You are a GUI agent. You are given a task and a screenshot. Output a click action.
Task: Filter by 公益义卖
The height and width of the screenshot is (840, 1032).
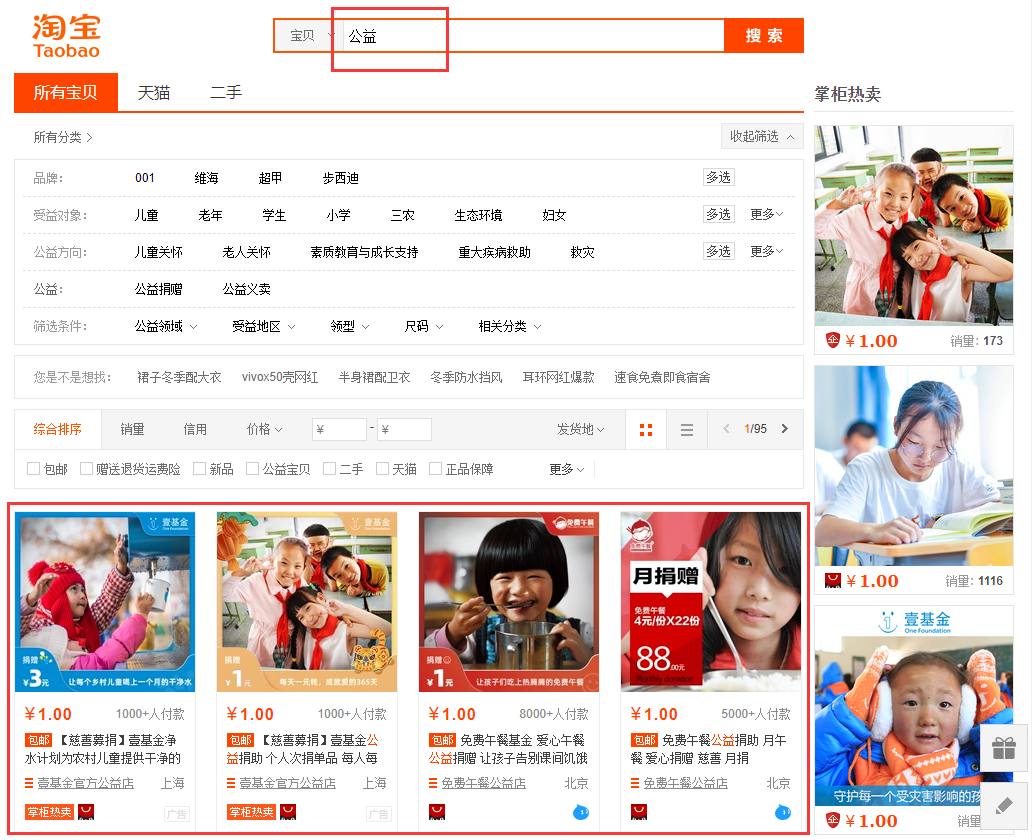tap(247, 289)
